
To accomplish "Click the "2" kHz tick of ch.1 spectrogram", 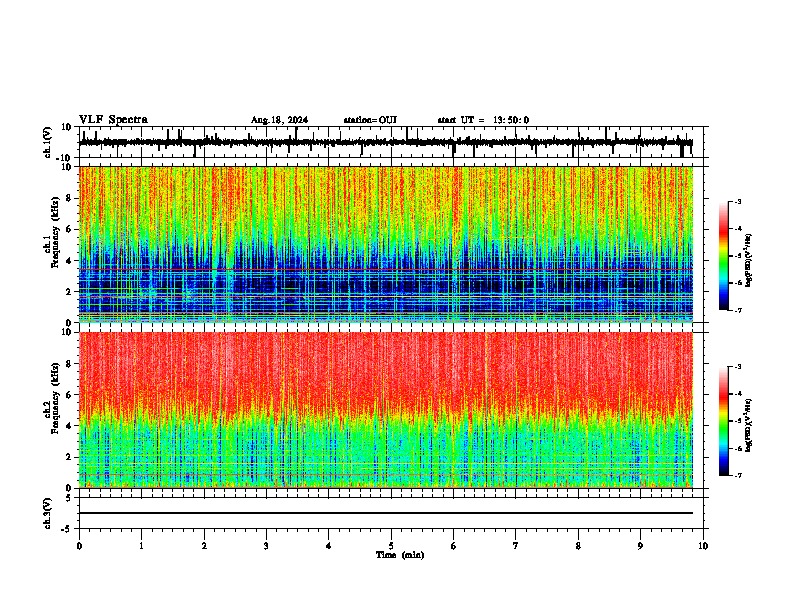I will click(70, 291).
